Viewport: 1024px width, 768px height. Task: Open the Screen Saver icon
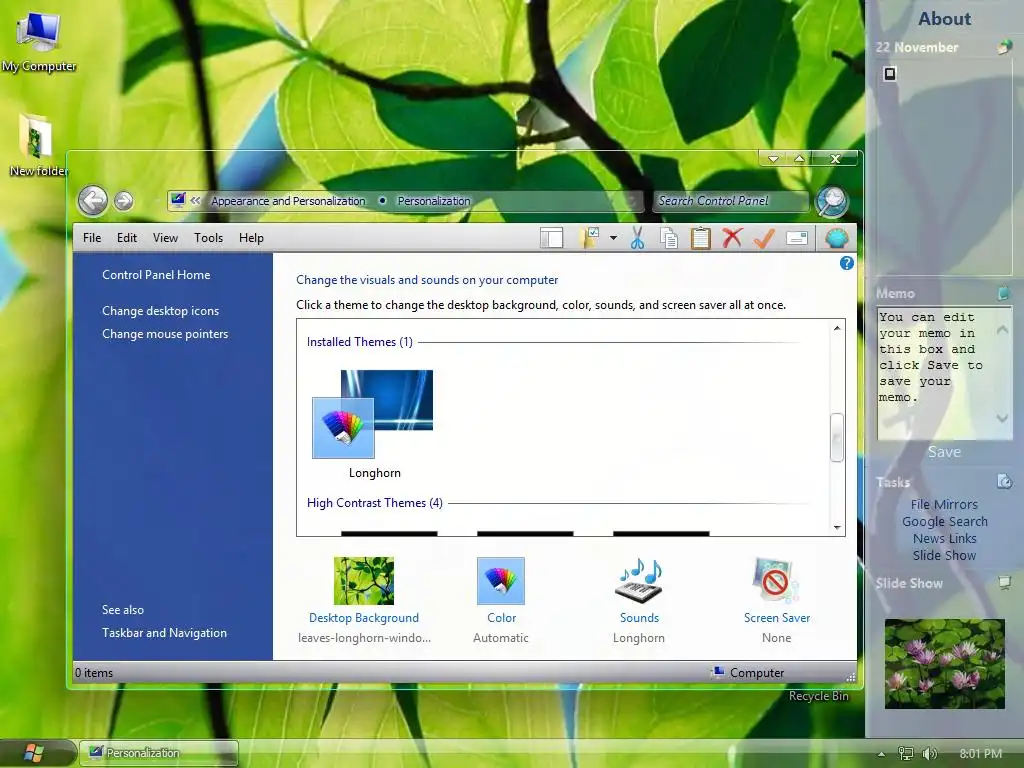pyautogui.click(x=776, y=581)
